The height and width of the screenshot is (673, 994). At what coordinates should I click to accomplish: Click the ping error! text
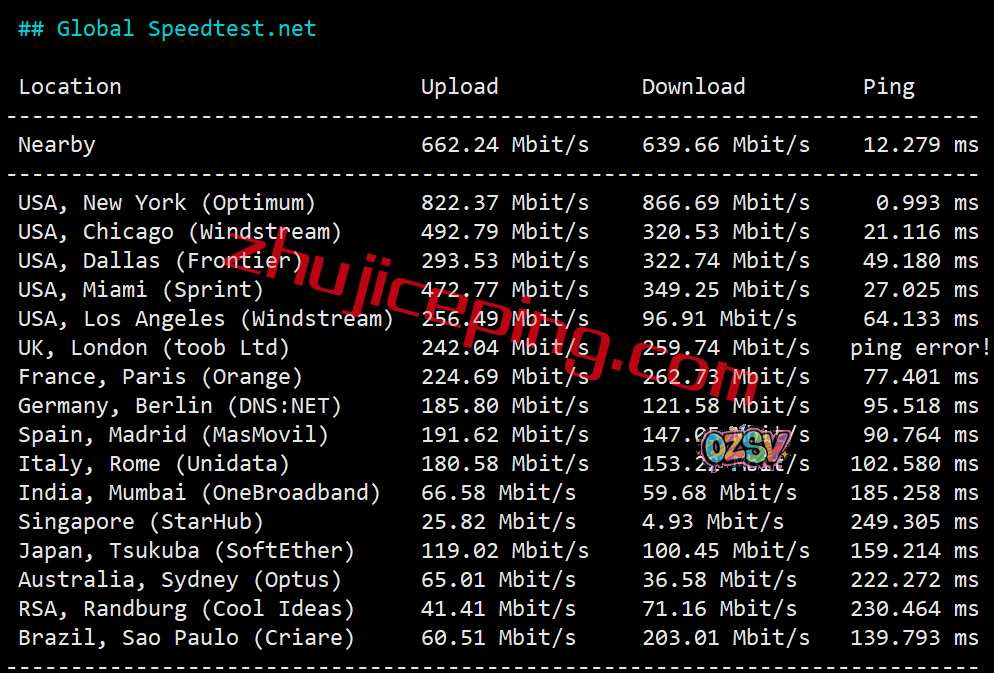(x=920, y=348)
